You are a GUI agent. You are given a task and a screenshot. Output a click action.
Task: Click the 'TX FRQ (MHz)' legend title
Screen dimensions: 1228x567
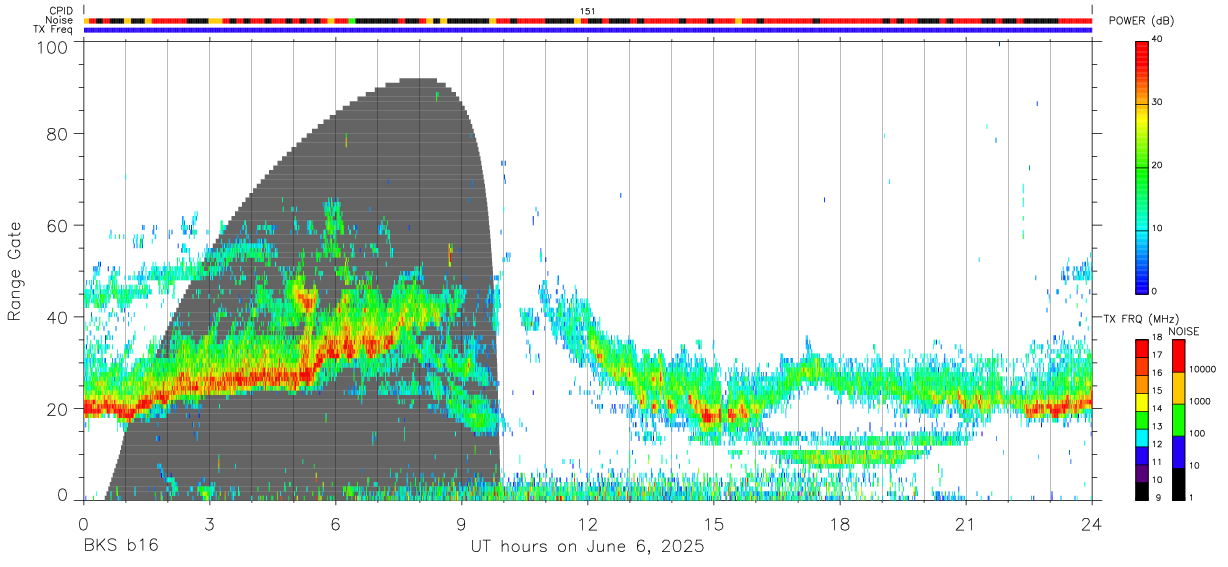click(1141, 319)
